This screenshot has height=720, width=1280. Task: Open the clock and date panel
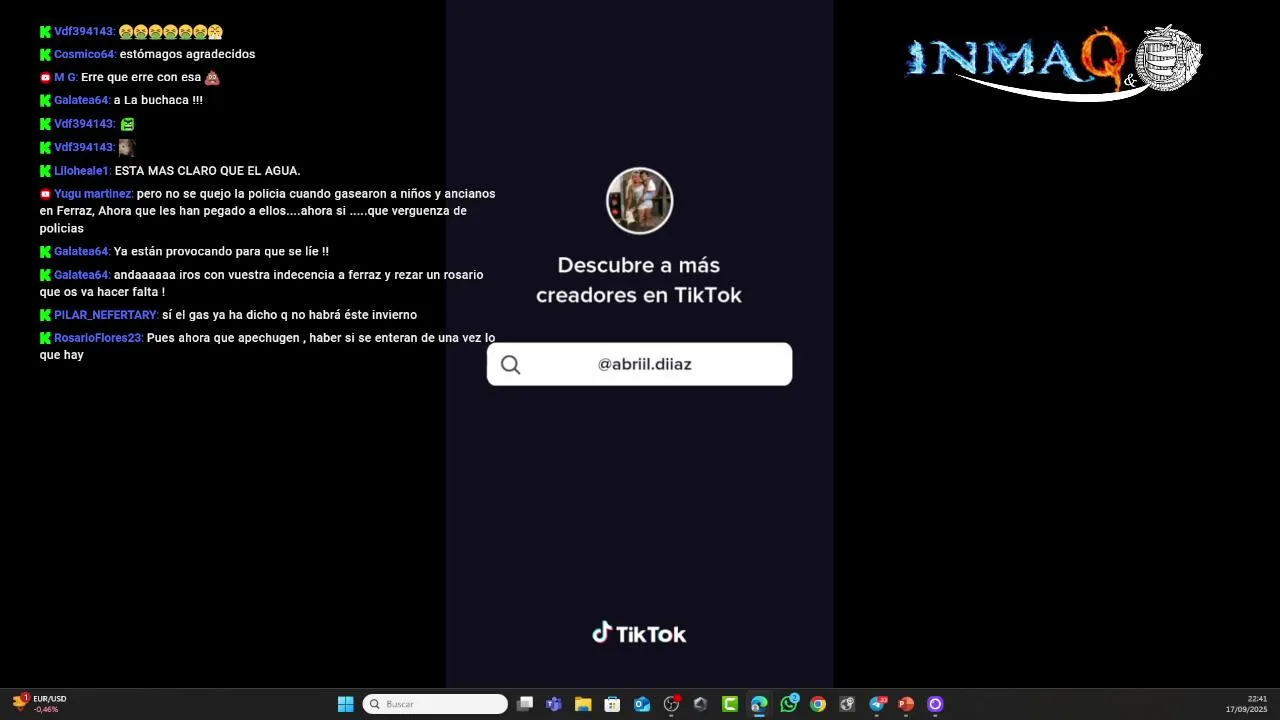coord(1246,704)
